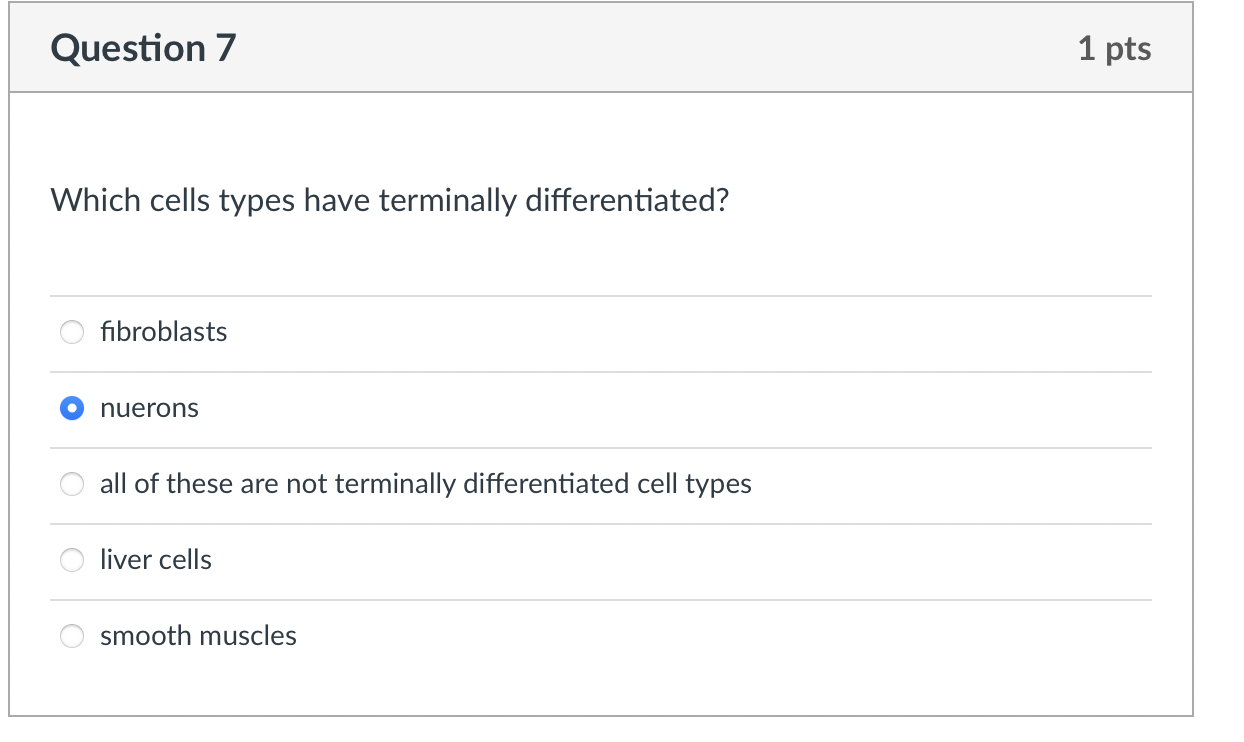Click the 'Question 7' heading
Screen dimensions: 1244x742
(143, 48)
